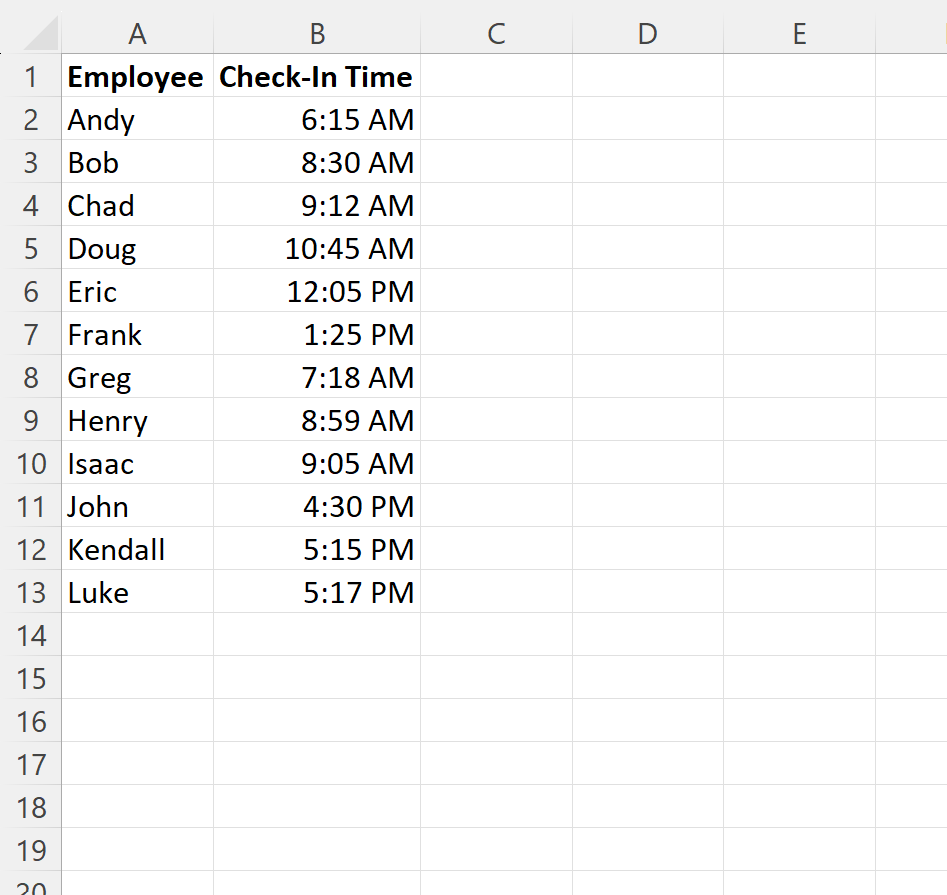Select row 10 header
Image resolution: width=947 pixels, height=895 pixels.
point(31,463)
